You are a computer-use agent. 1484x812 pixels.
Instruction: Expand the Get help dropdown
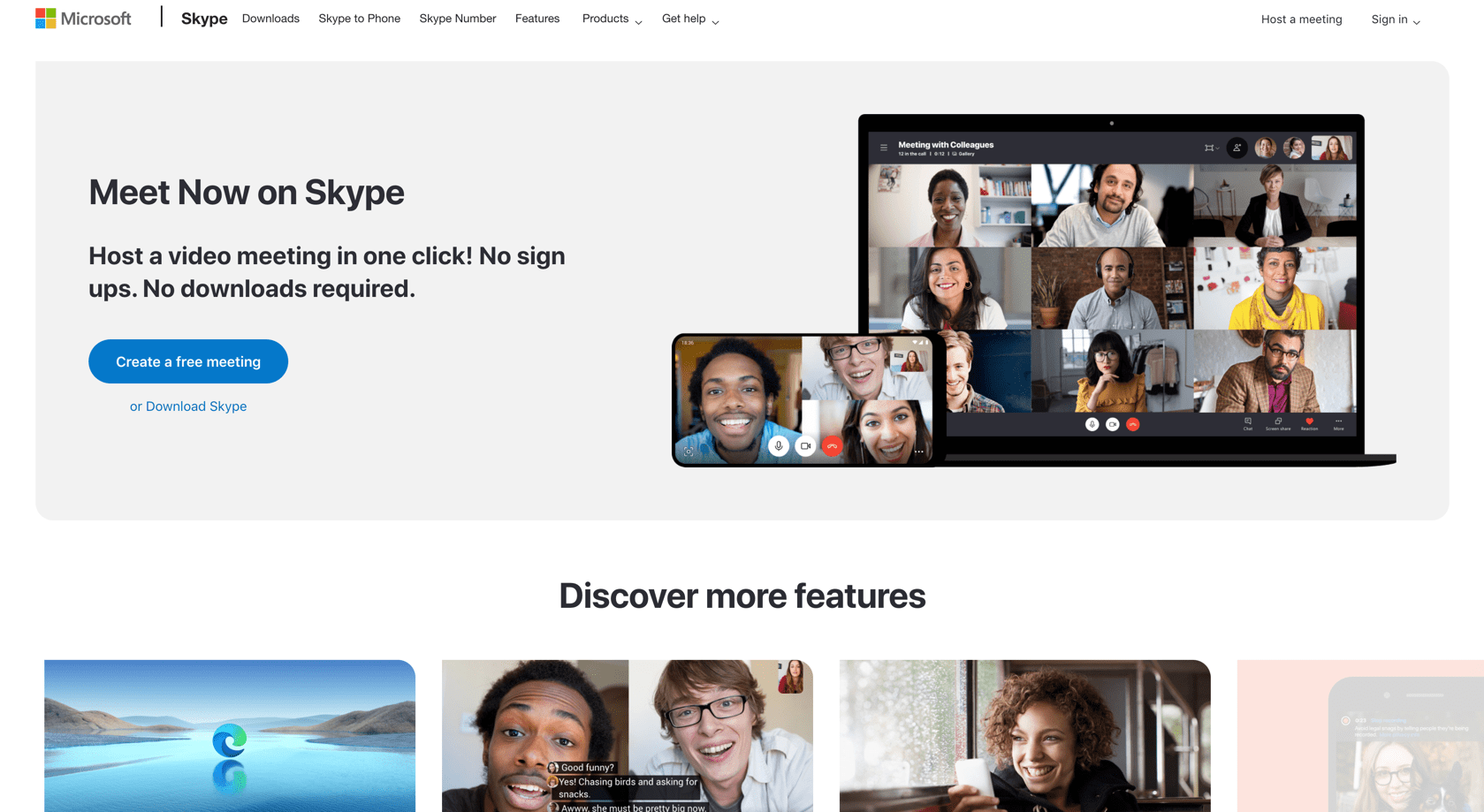[x=690, y=19]
